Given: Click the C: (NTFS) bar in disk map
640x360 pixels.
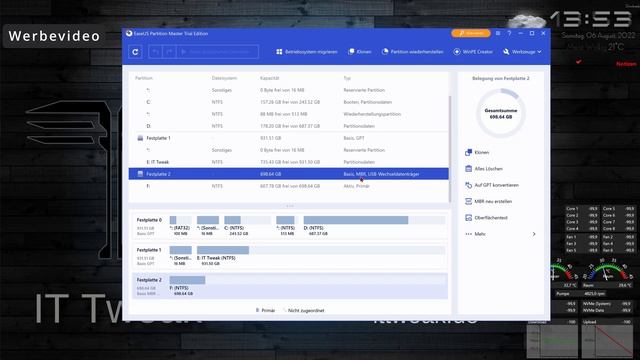Looking at the screenshot, I should pos(247,220).
